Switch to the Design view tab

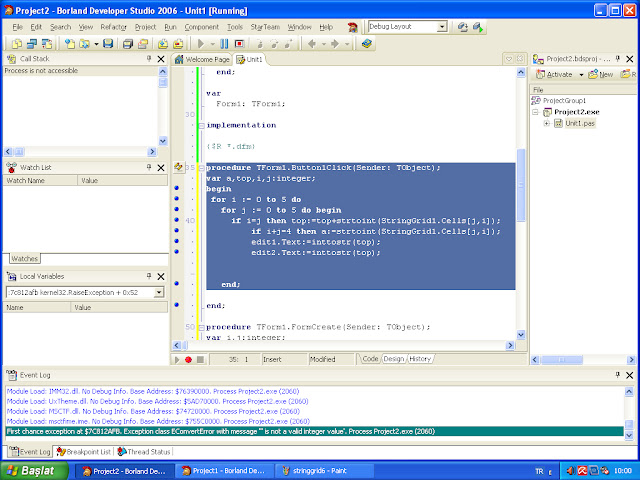point(393,359)
